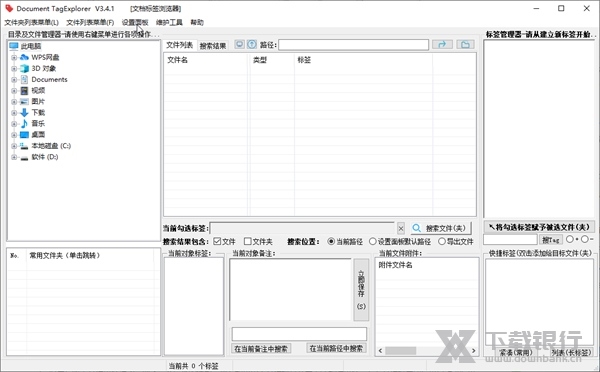
Task: Click the up-arrow go-to-parent icon
Action: (x=252, y=44)
